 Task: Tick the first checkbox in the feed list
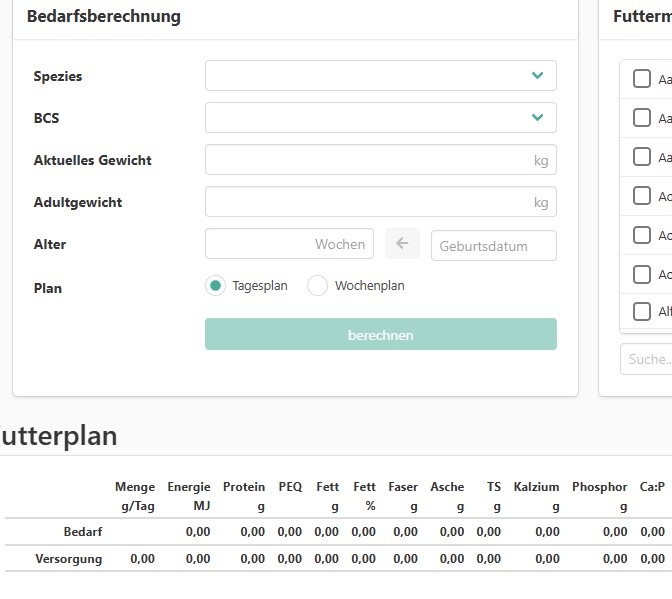(642, 79)
